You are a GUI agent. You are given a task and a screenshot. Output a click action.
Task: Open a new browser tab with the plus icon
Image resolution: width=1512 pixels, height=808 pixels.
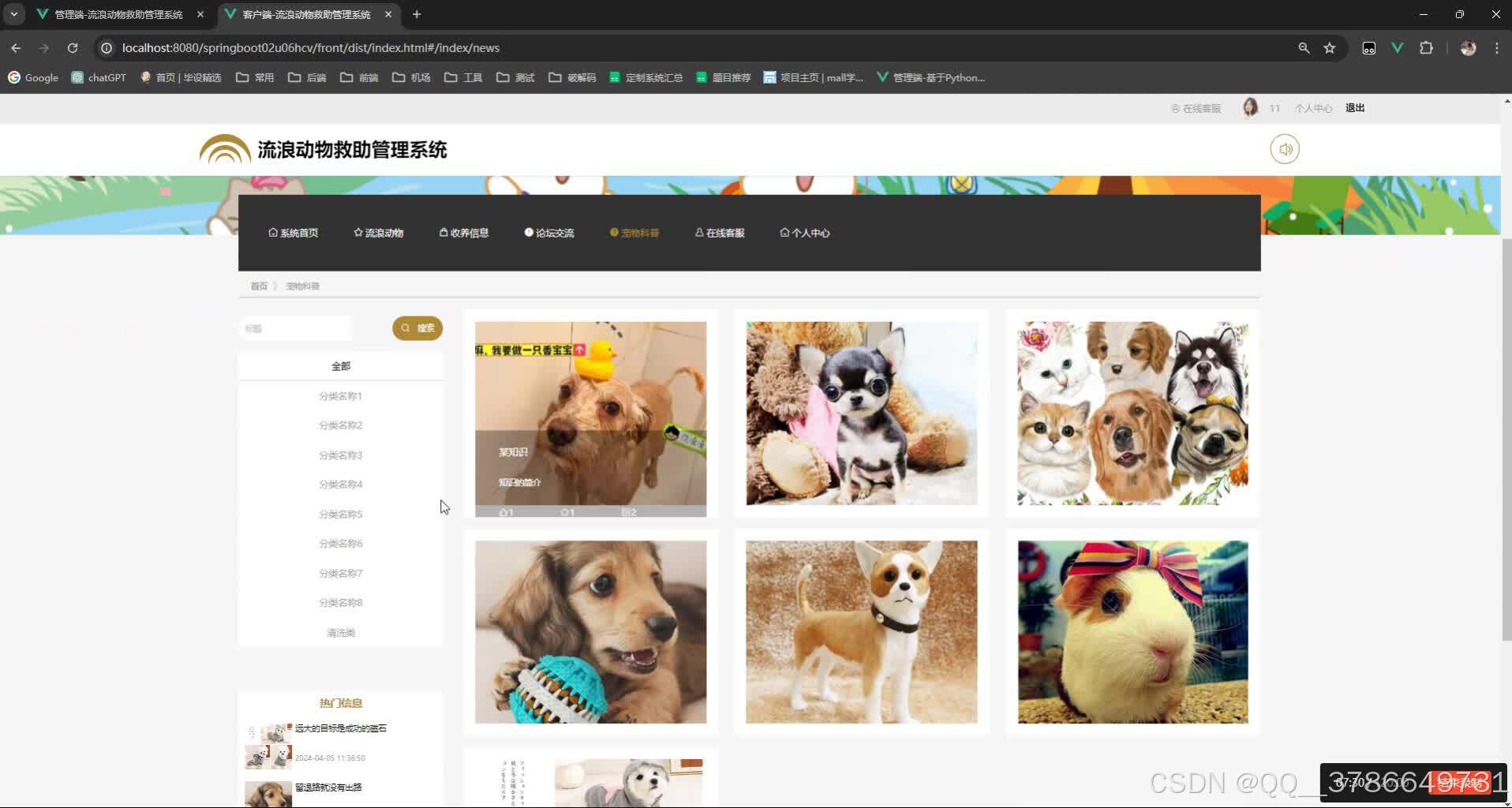417,14
